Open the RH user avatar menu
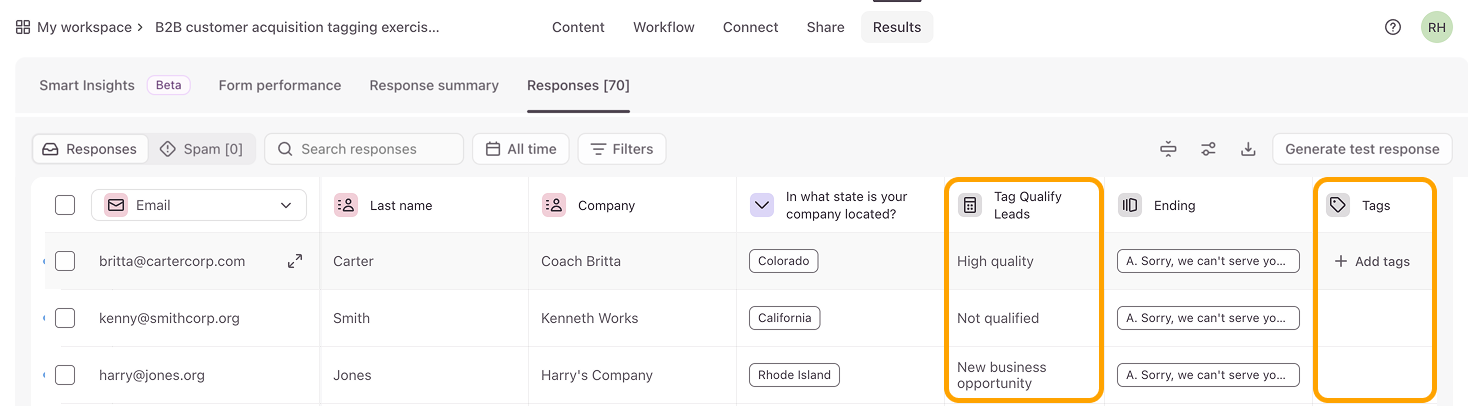 [1437, 27]
